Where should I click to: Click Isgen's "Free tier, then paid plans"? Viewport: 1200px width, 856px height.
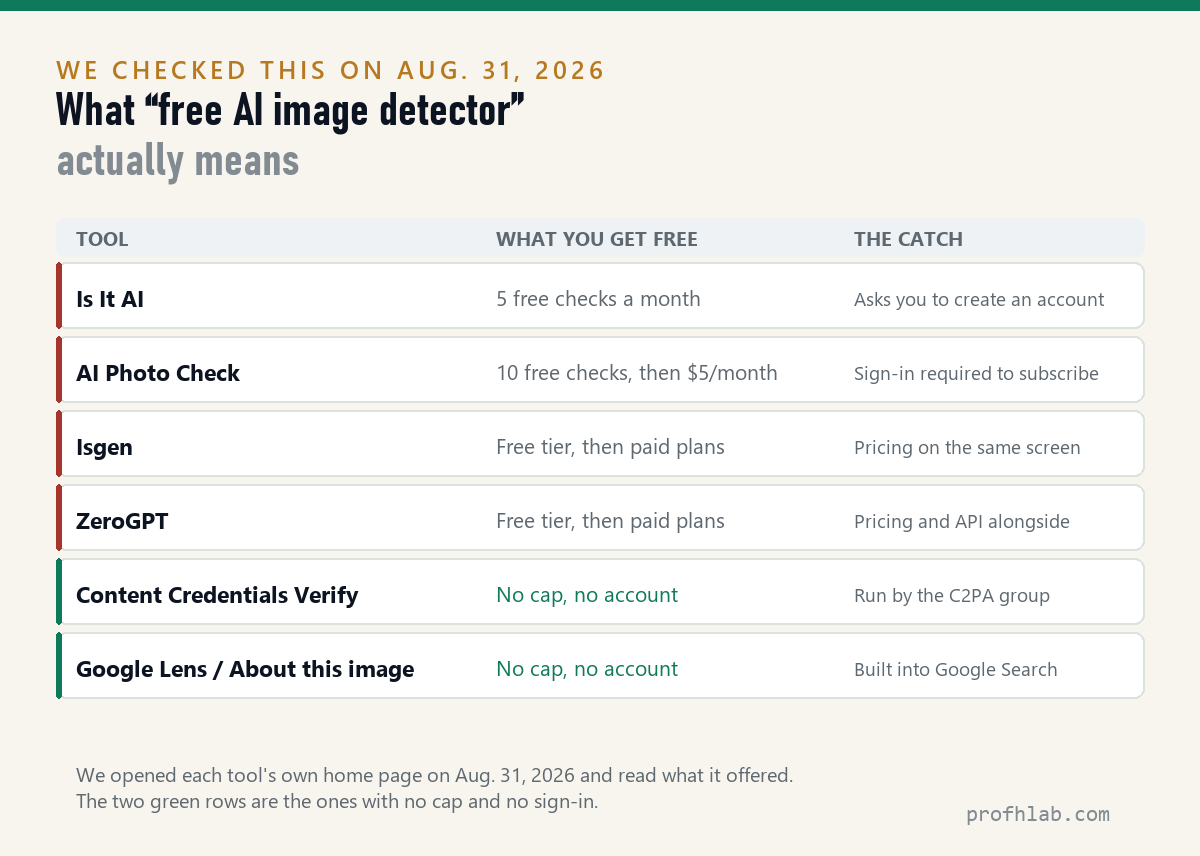pos(610,447)
